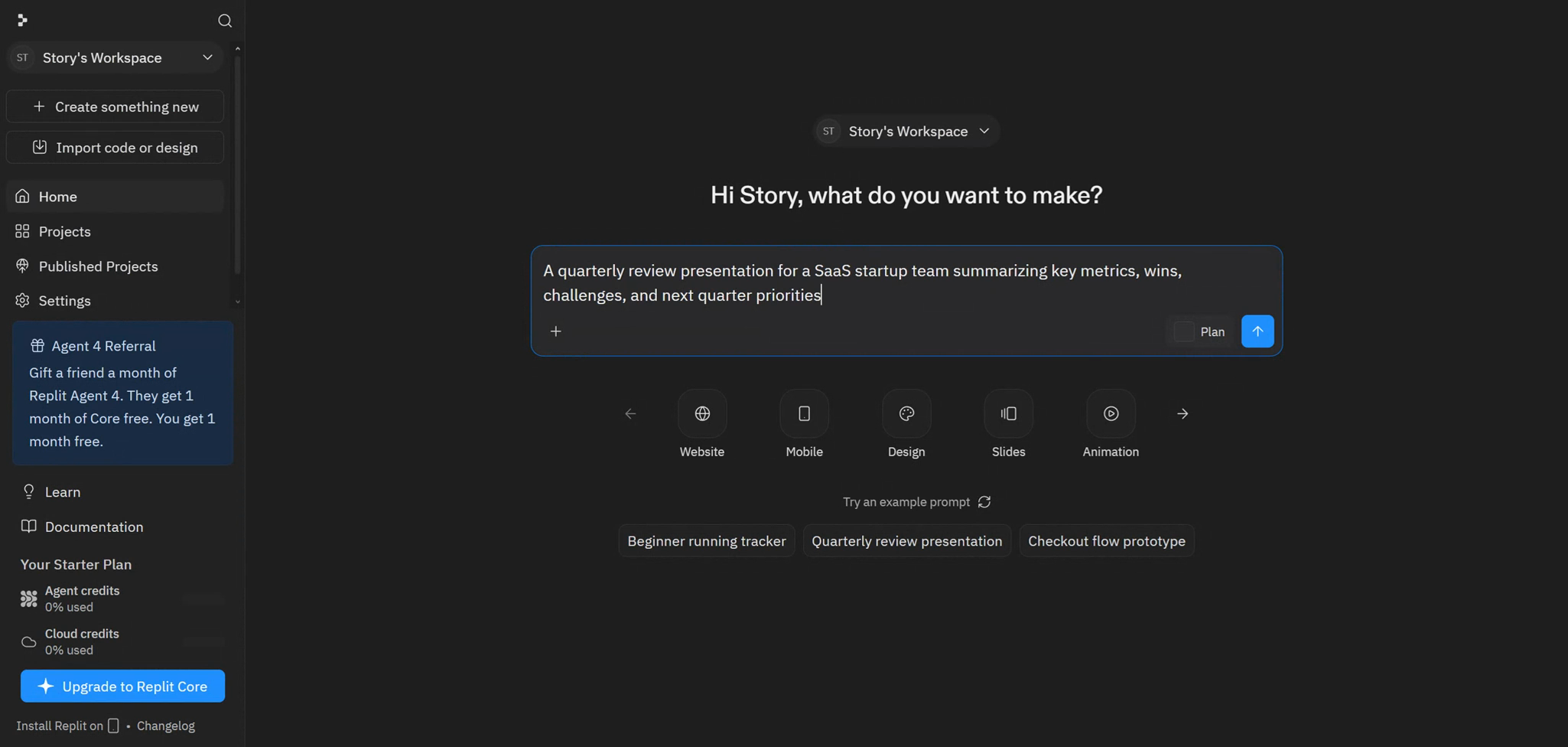Refresh example prompts icon

tap(984, 502)
